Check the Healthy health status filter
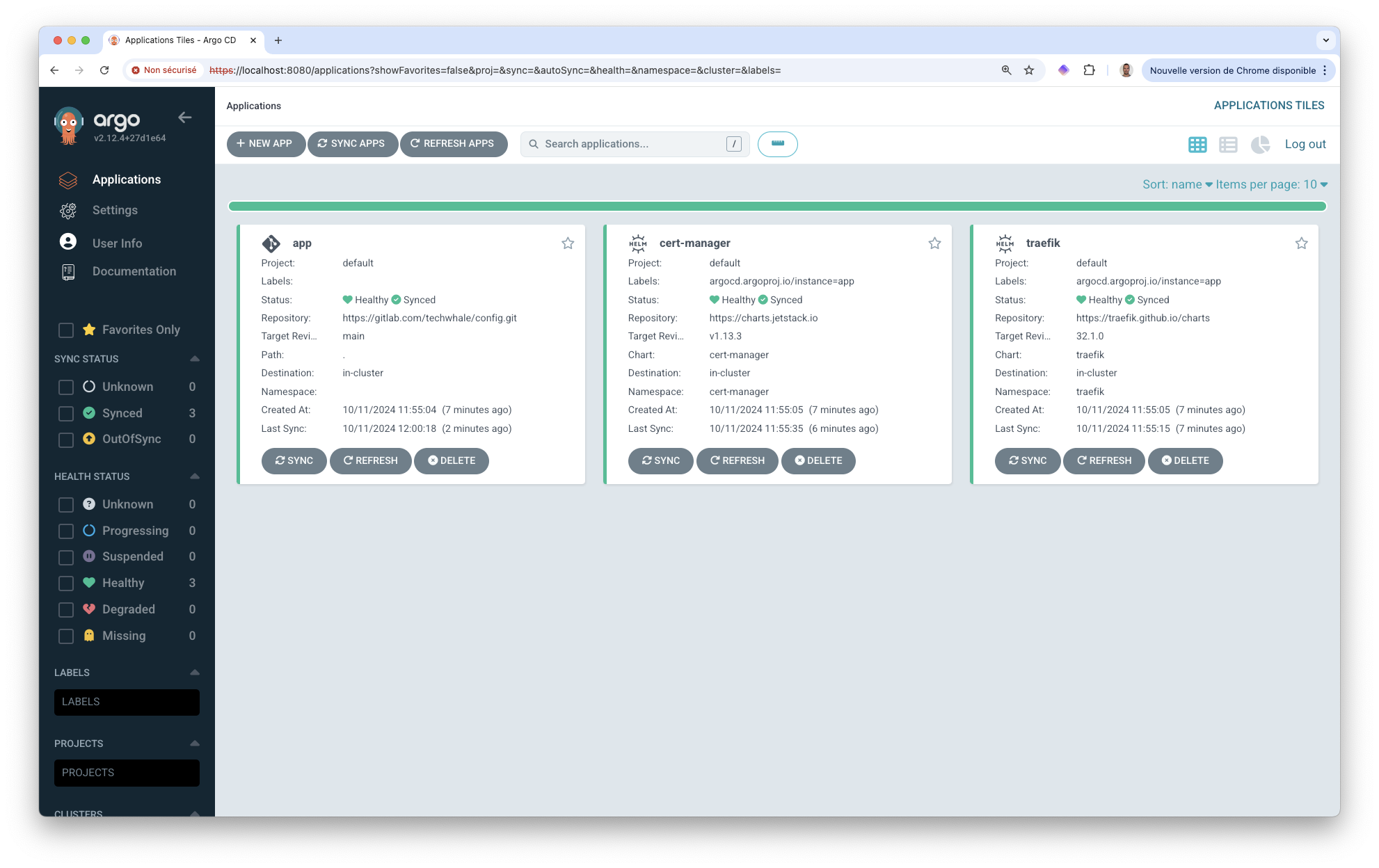Screen dimensions: 1379x868 (x=66, y=583)
